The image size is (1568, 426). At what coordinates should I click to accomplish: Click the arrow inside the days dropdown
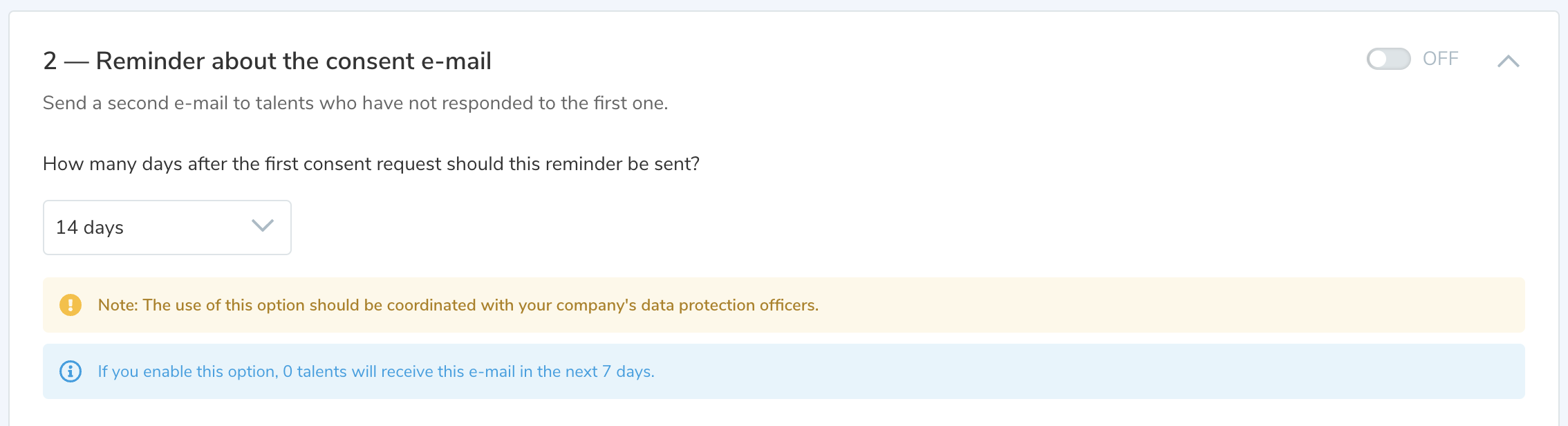263,226
